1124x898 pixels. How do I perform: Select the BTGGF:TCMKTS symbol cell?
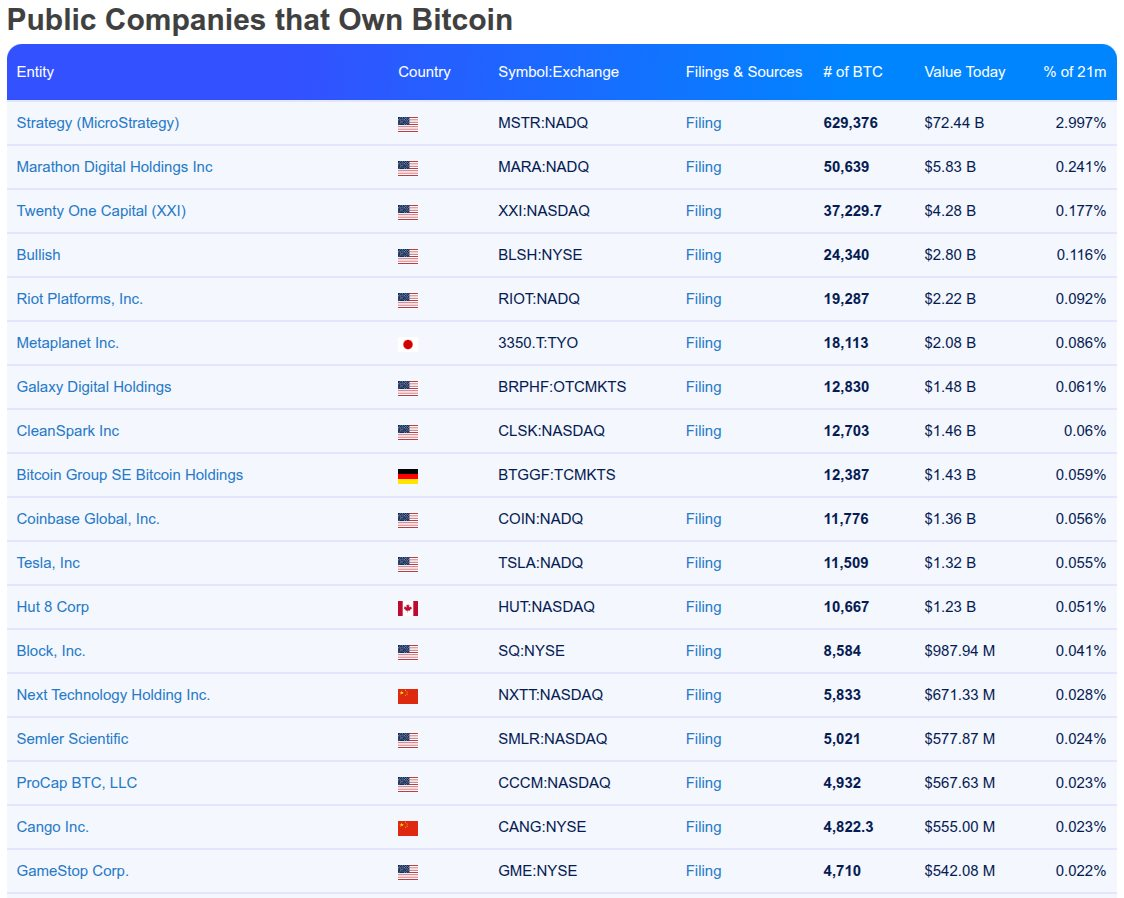point(557,474)
